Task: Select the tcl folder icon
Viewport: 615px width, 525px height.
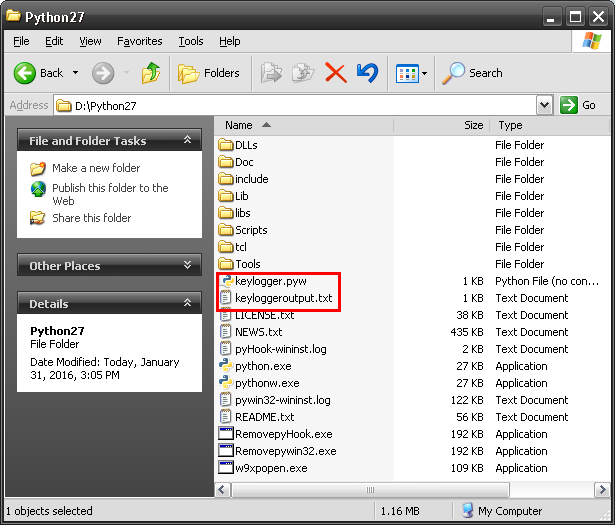Action: (x=226, y=247)
